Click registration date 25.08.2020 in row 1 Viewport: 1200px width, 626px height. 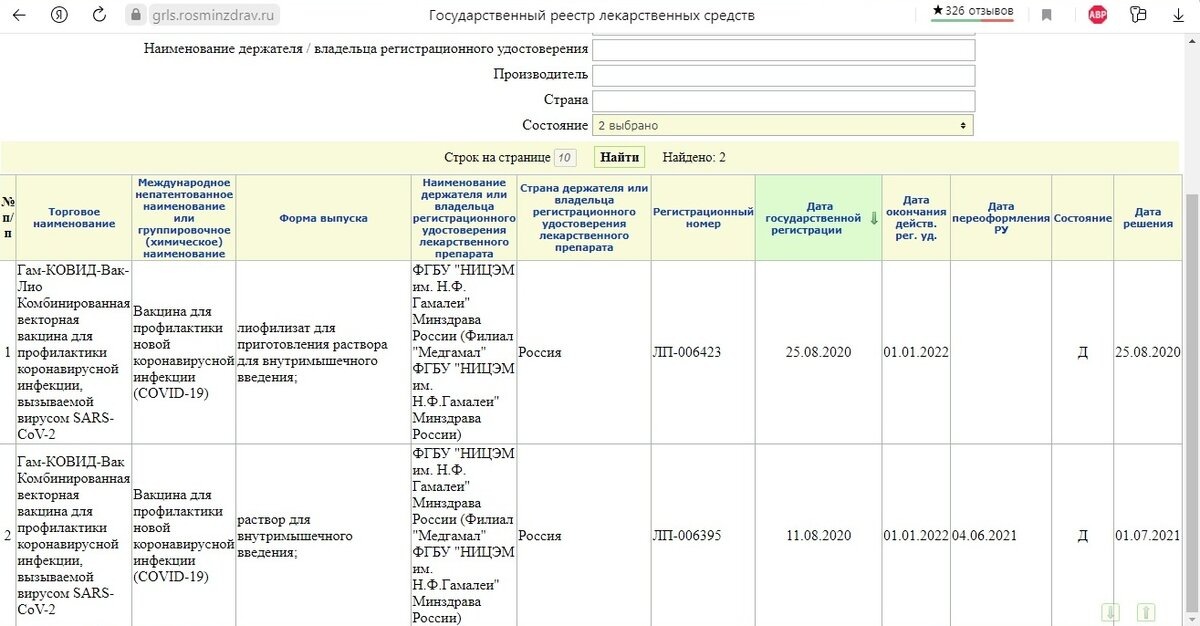coord(818,353)
